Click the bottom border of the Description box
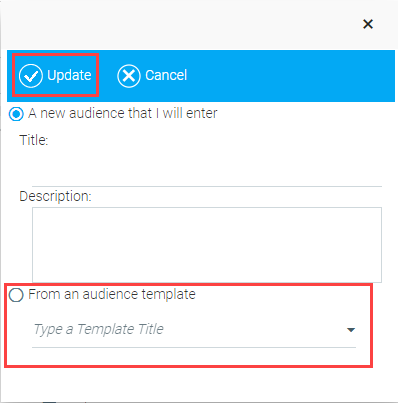The image size is (398, 403). (x=207, y=282)
